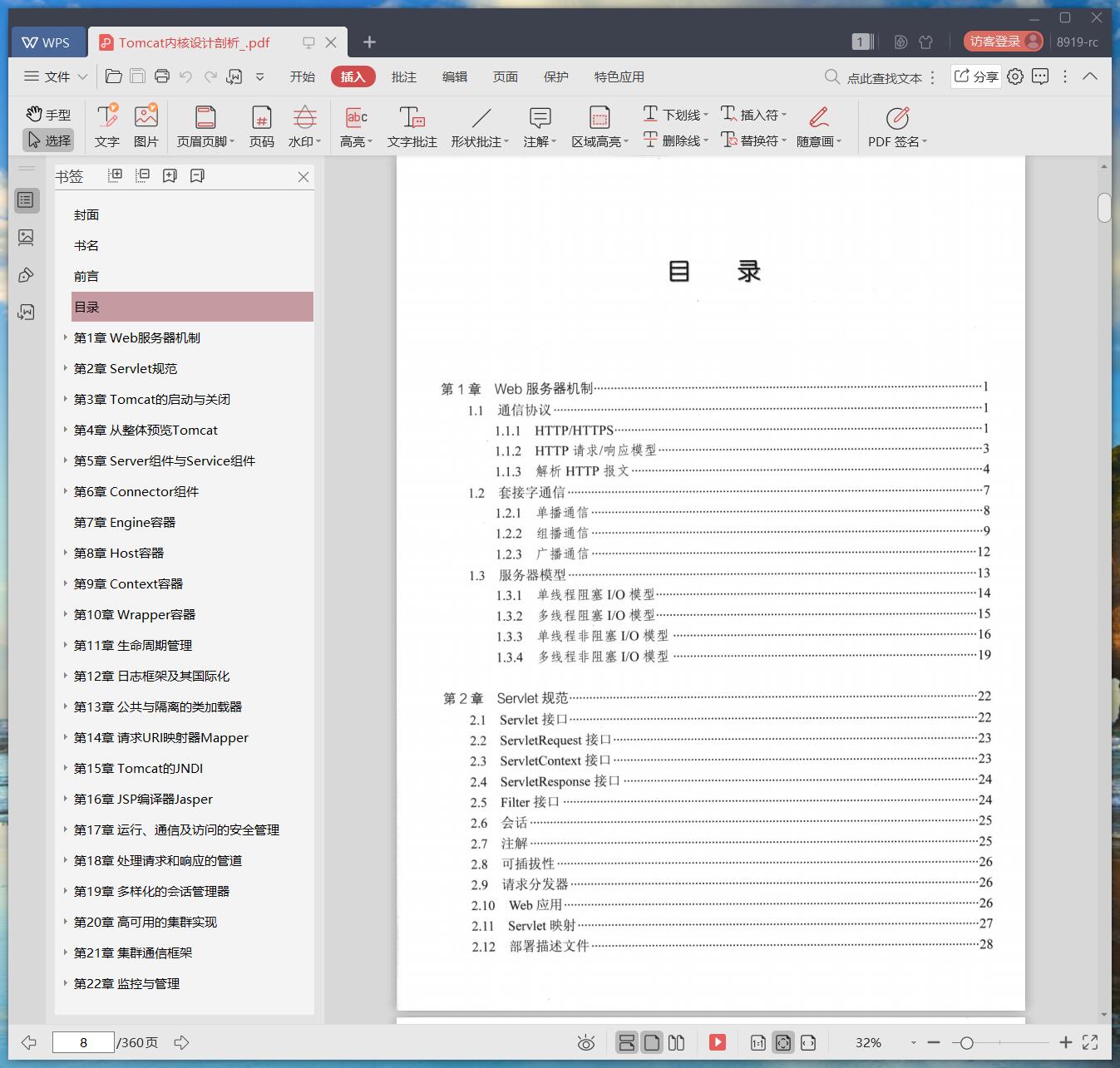
Task: Open 文件 menu dropdown arrow
Action: [x=82, y=76]
